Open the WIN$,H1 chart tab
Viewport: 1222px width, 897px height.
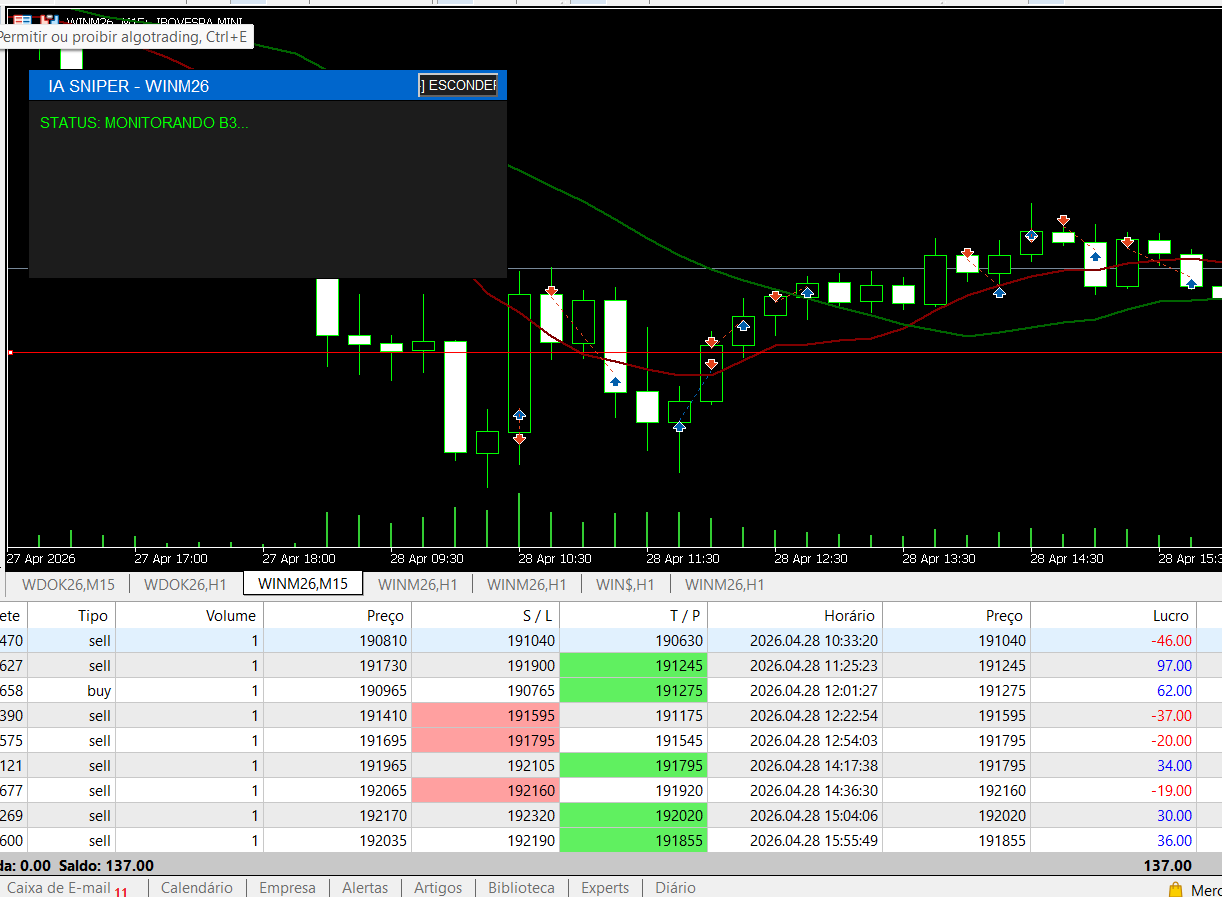625,584
